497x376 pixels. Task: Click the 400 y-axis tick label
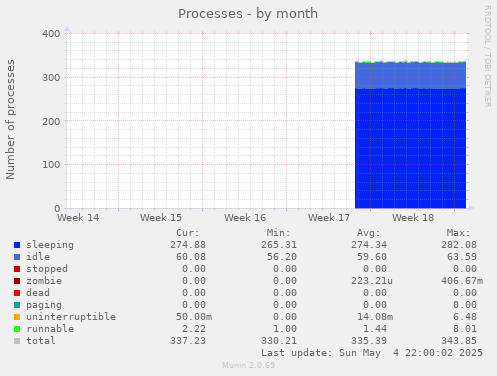point(51,34)
